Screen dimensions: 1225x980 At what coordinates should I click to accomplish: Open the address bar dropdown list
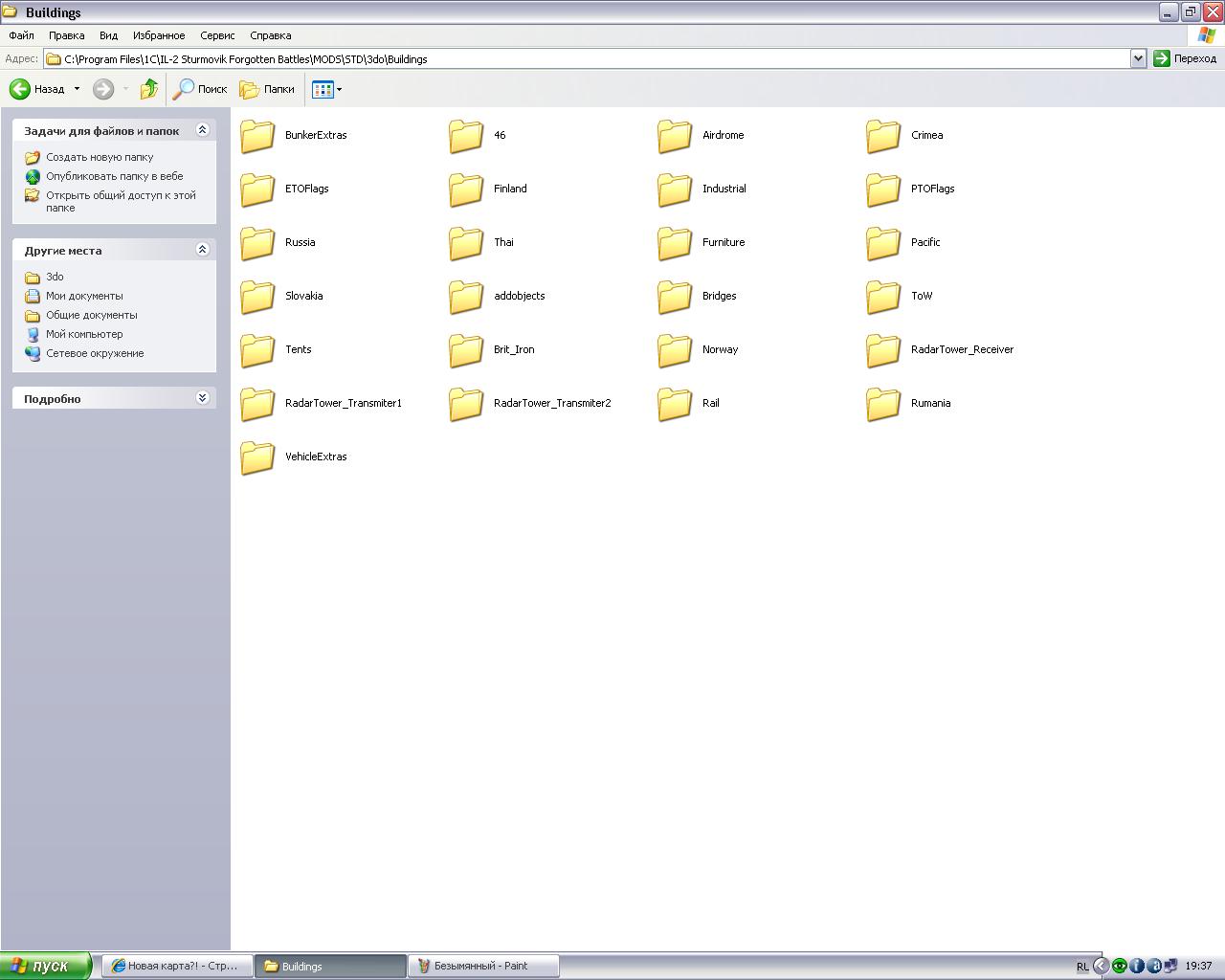point(1138,58)
